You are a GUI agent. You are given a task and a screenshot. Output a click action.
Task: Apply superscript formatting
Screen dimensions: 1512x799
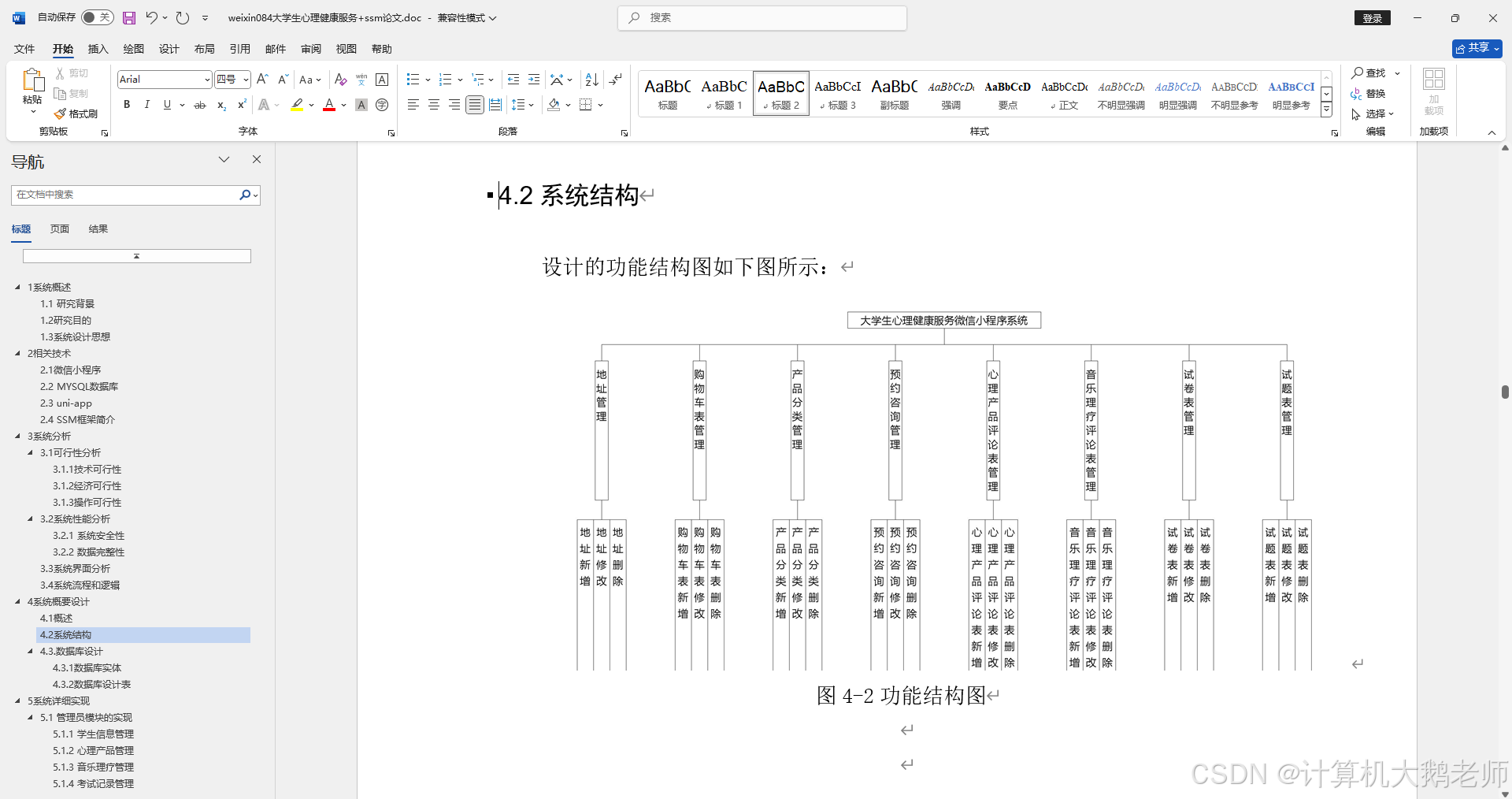point(242,105)
